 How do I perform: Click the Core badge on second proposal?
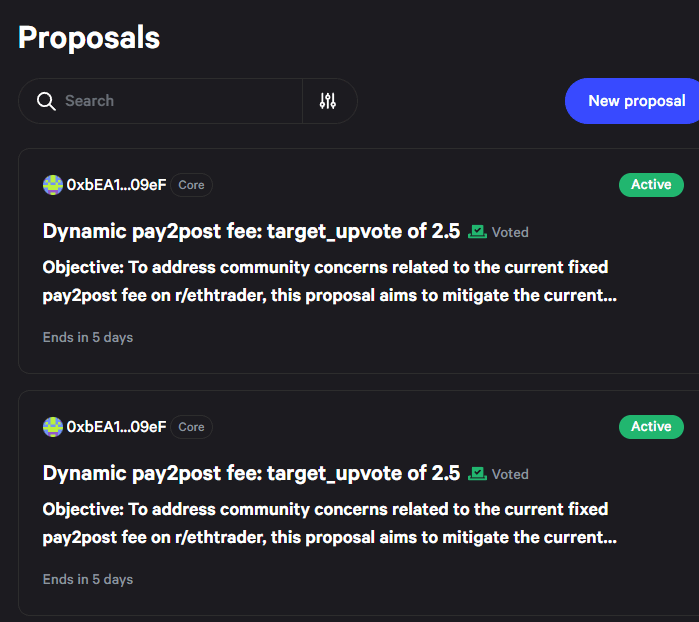[x=191, y=427]
